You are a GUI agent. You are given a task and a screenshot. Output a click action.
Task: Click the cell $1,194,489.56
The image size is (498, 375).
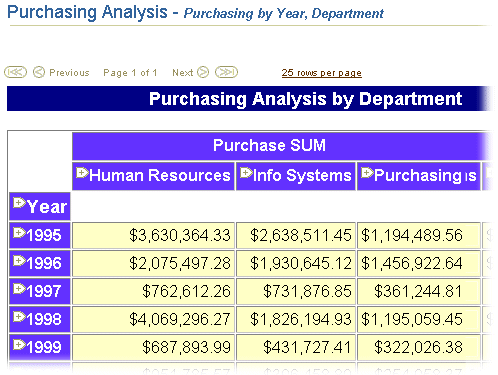click(419, 235)
